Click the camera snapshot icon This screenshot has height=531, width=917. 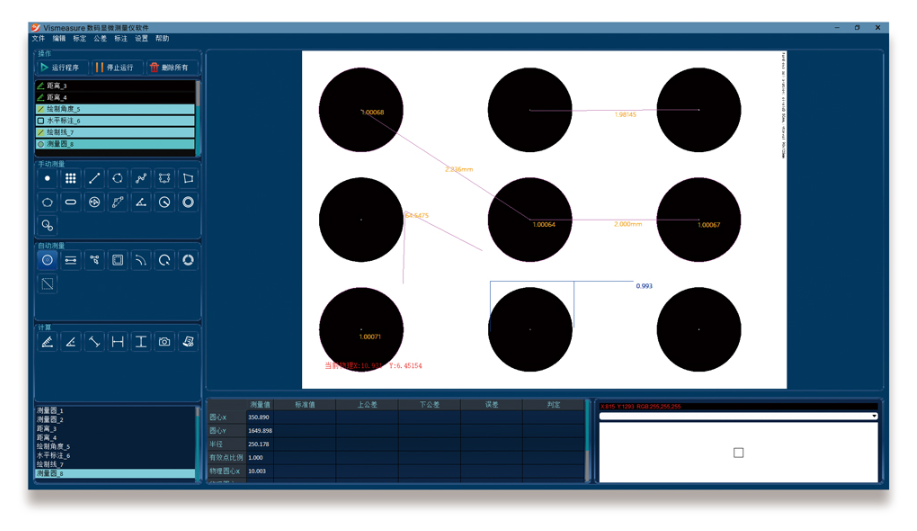tap(165, 342)
